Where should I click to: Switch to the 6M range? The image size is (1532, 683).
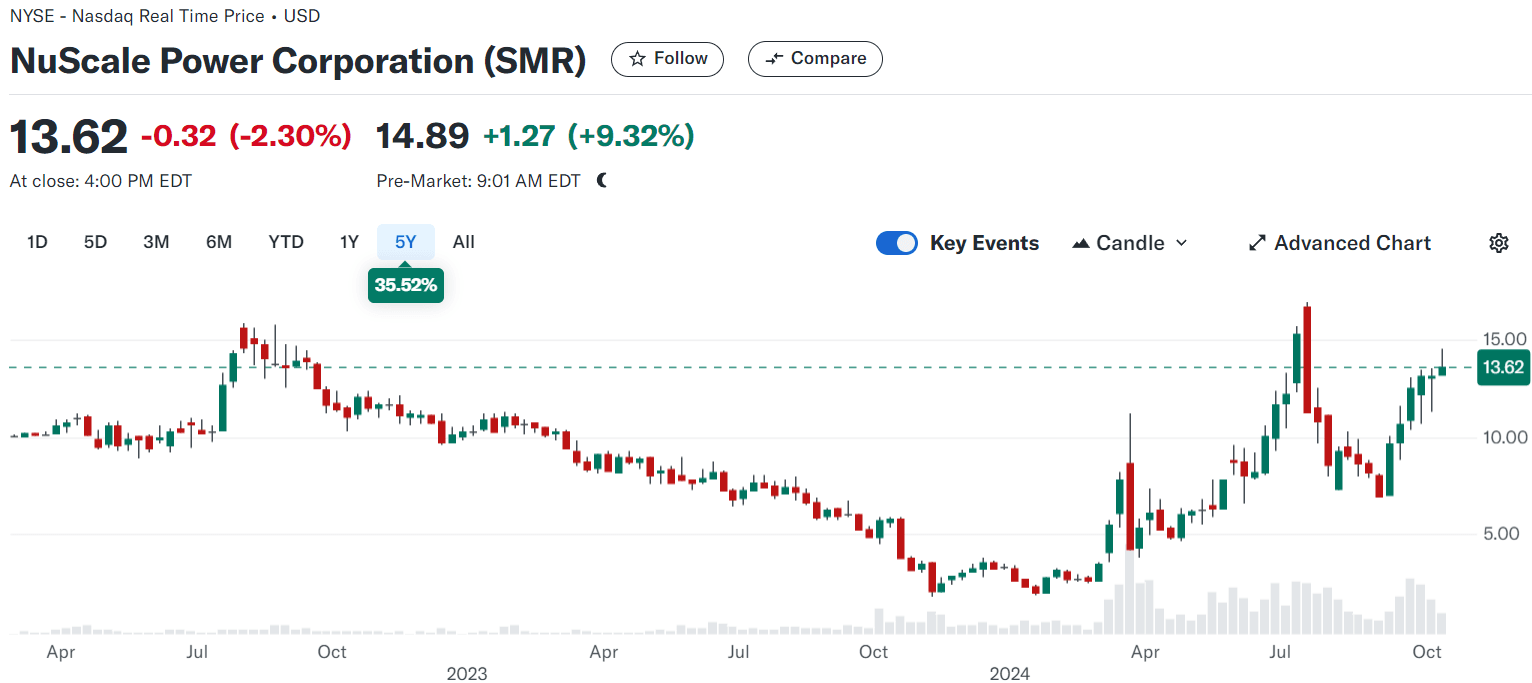click(x=219, y=242)
